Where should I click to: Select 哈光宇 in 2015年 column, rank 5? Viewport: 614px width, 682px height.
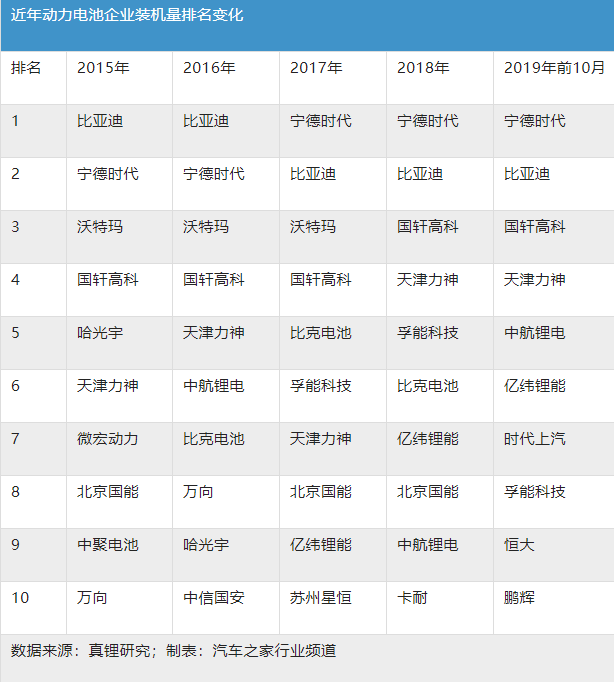coord(100,333)
